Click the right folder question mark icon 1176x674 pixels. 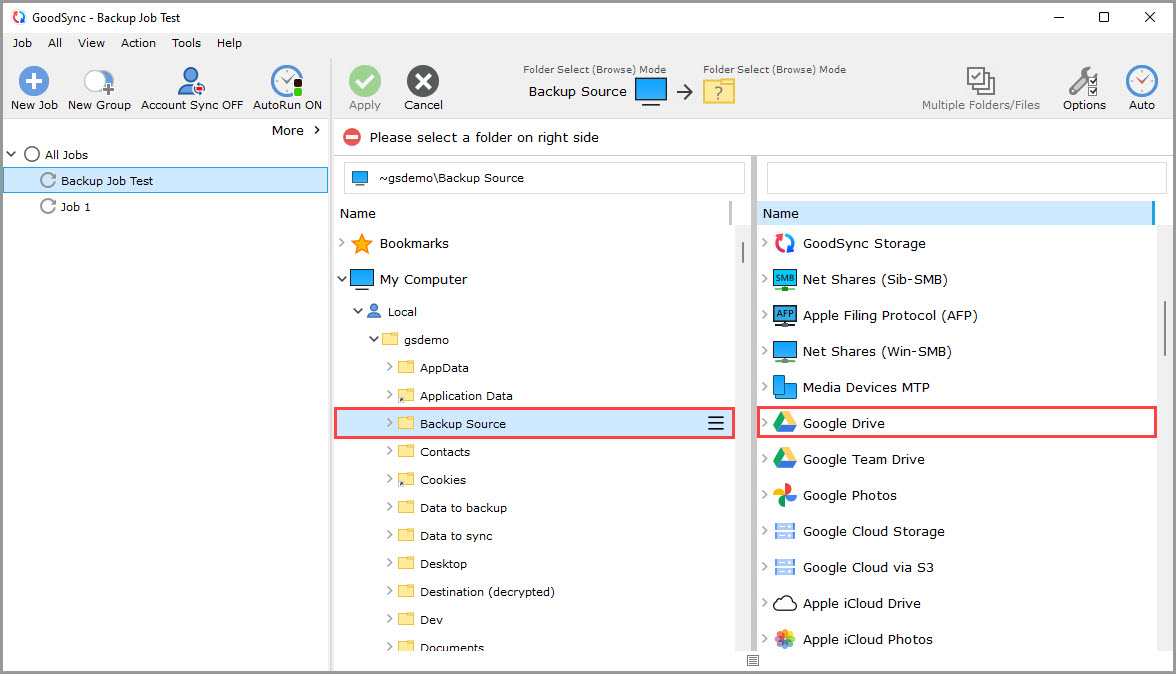[718, 91]
